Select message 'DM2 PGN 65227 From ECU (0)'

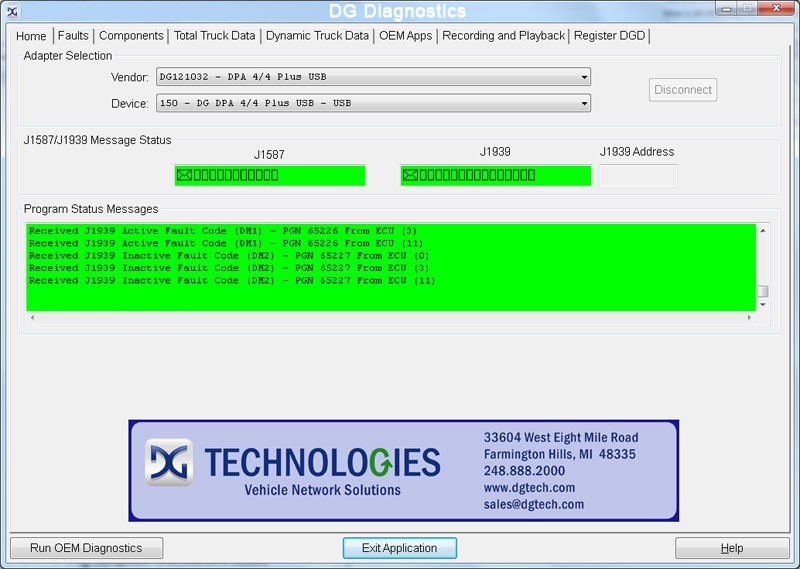pyautogui.click(x=229, y=256)
